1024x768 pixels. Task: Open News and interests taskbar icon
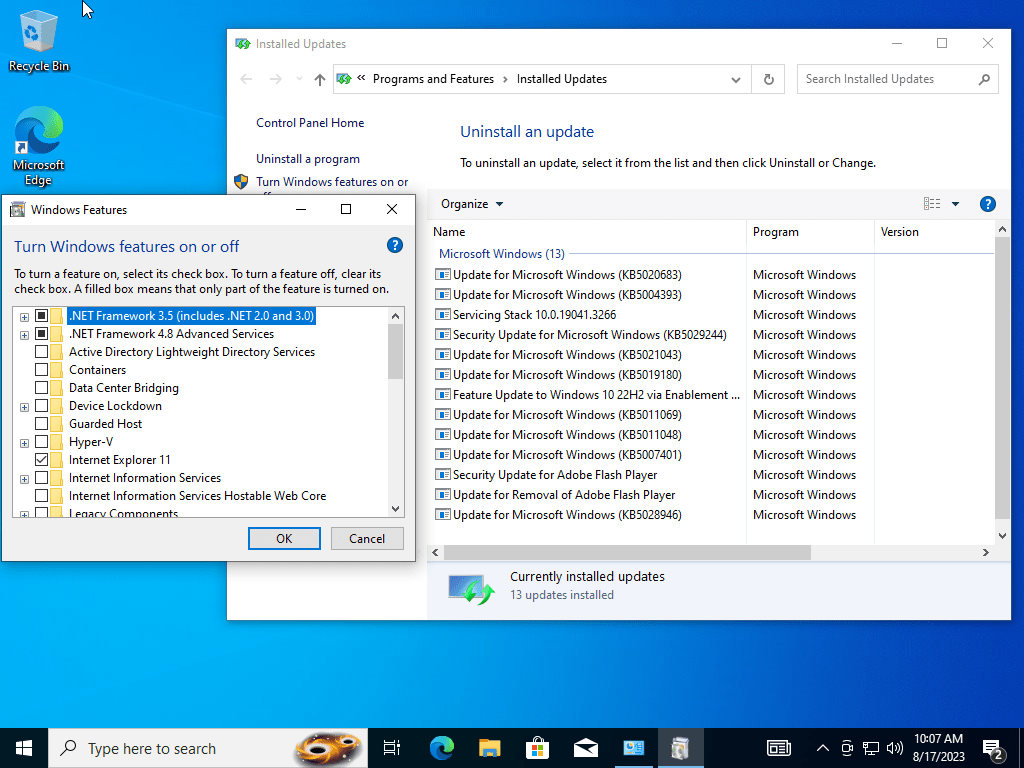[x=778, y=748]
